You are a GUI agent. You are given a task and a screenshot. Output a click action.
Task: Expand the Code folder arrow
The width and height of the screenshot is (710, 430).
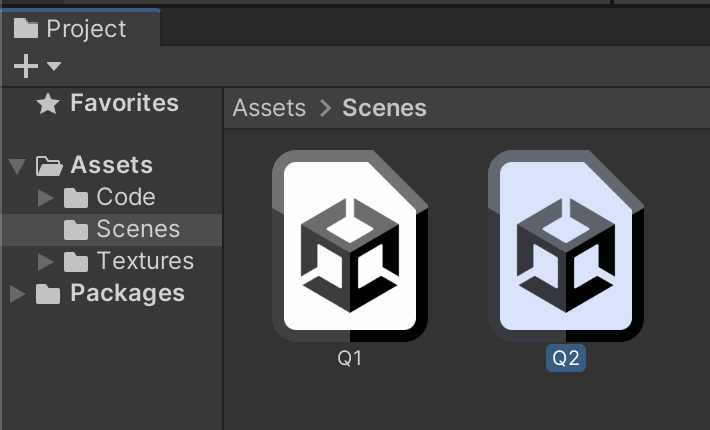pyautogui.click(x=45, y=198)
